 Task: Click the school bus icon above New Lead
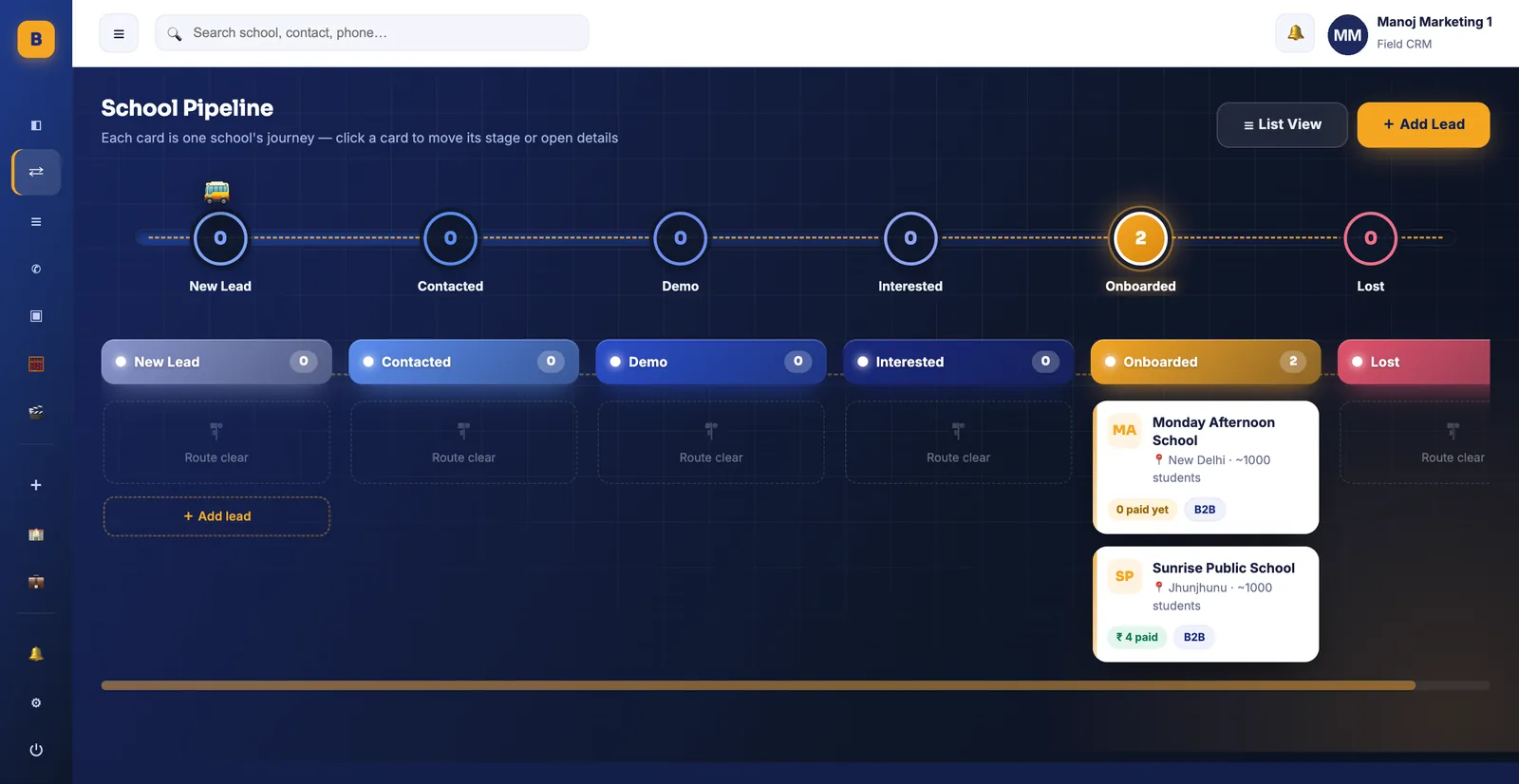tap(216, 192)
